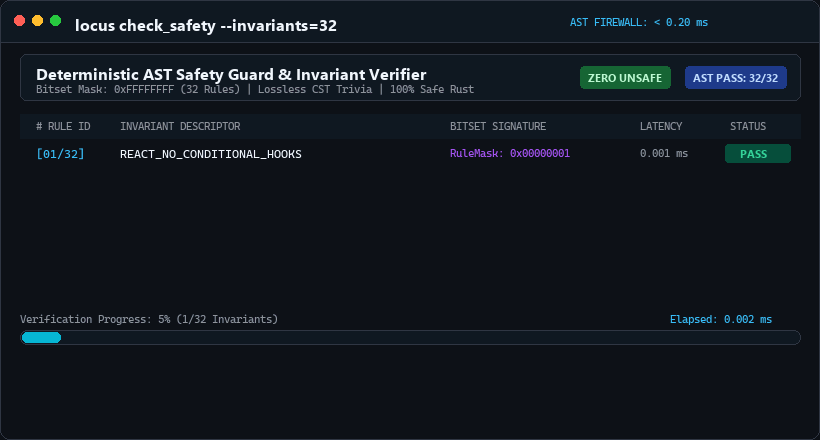Click the Deterministic AST Safety Guard heading
The image size is (820, 440).
pyautogui.click(x=231, y=74)
